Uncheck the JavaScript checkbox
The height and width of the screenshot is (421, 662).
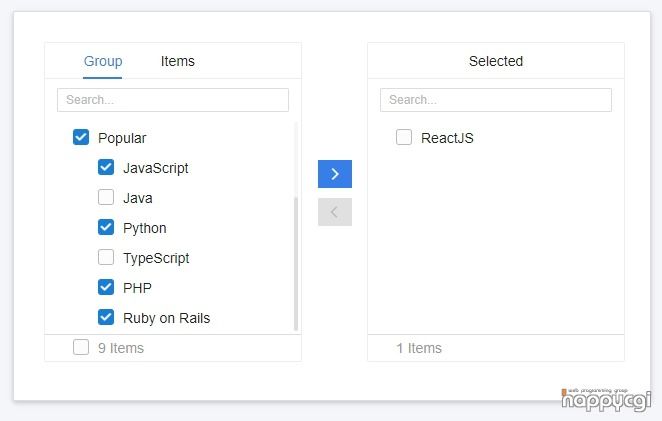[x=106, y=167]
